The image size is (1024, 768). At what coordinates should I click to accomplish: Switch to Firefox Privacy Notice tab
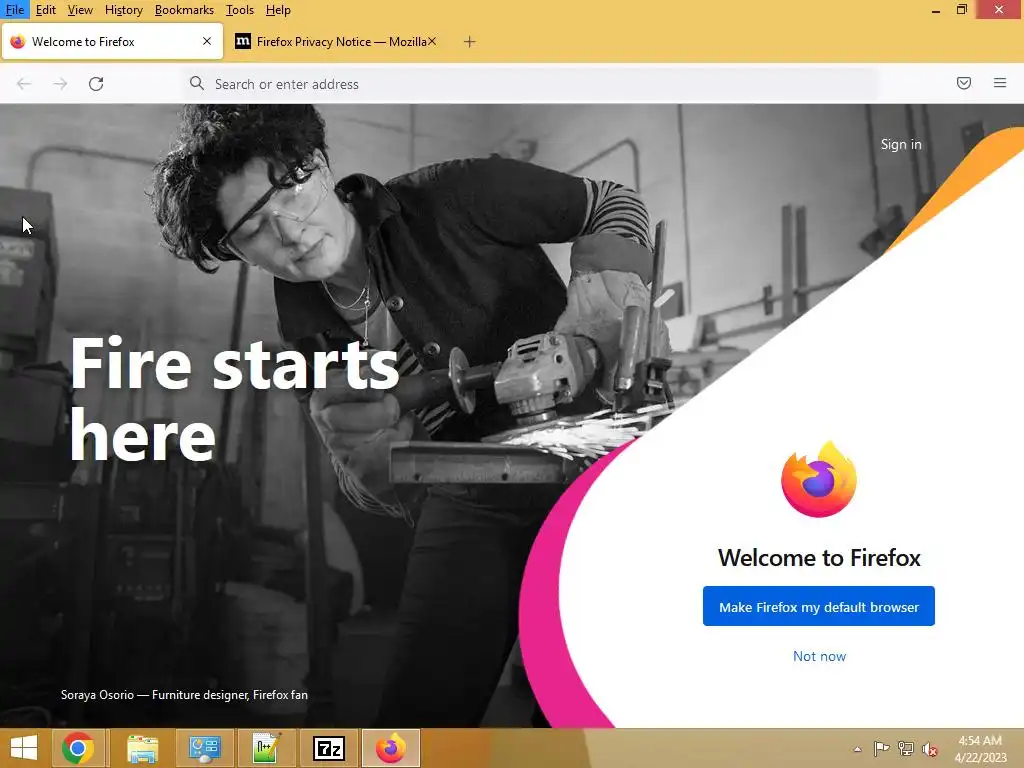click(336, 42)
